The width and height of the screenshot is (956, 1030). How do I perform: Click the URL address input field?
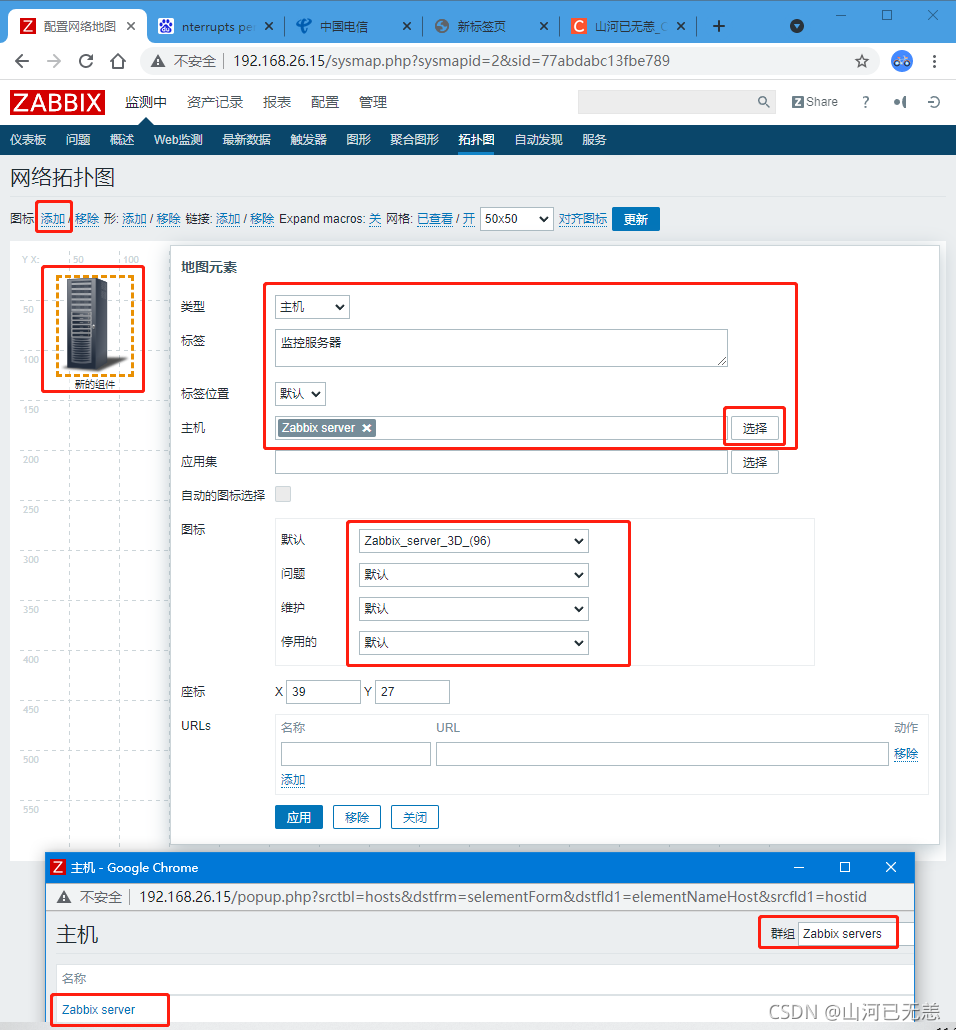[x=662, y=754]
